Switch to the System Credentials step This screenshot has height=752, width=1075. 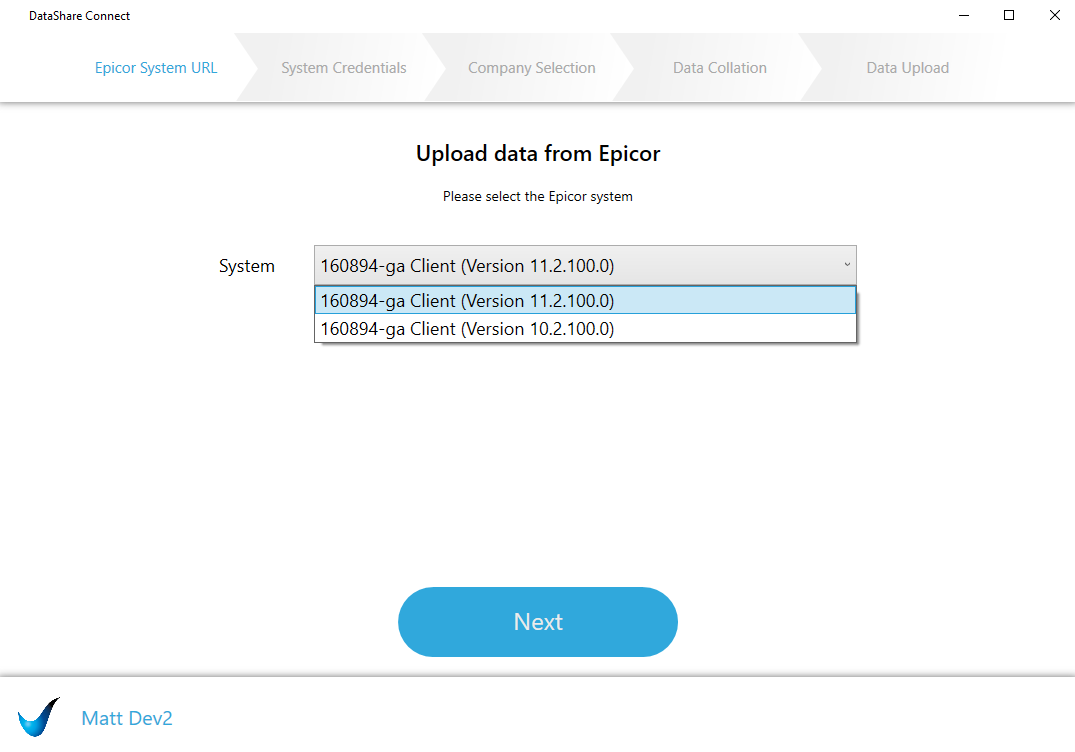343,68
